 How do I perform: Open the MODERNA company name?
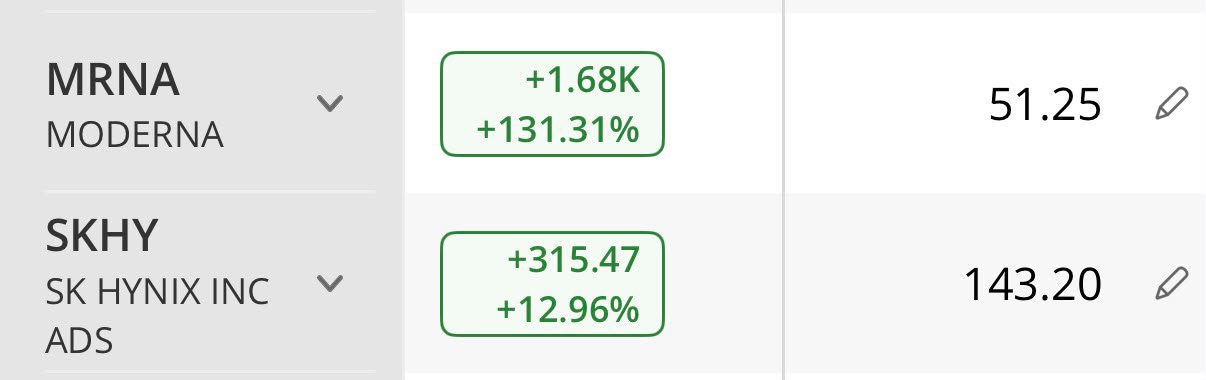pos(134,135)
